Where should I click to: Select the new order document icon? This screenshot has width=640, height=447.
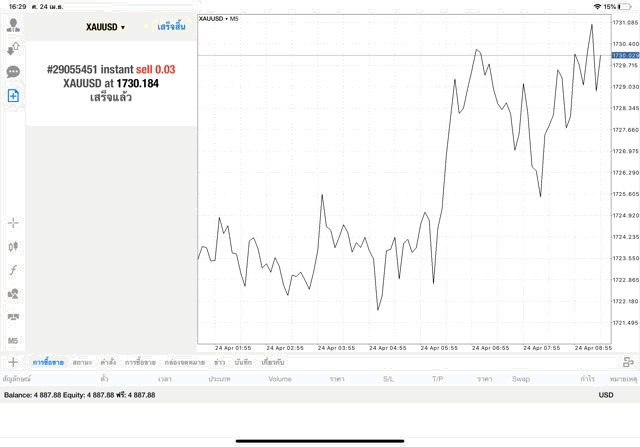[13, 96]
